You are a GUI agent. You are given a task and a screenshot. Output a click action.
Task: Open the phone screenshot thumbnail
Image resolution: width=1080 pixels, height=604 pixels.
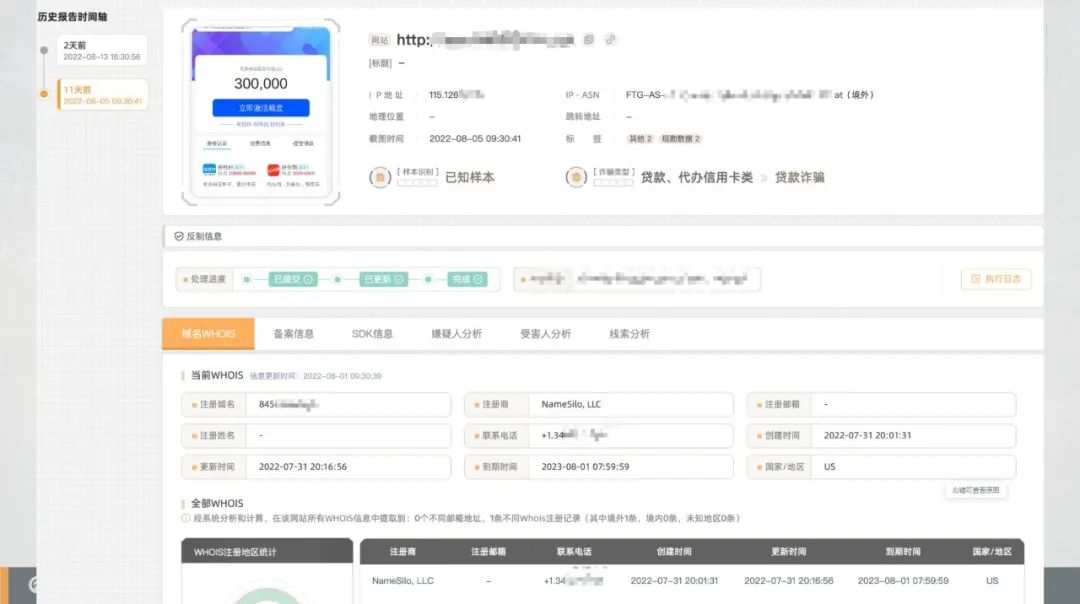[261, 112]
